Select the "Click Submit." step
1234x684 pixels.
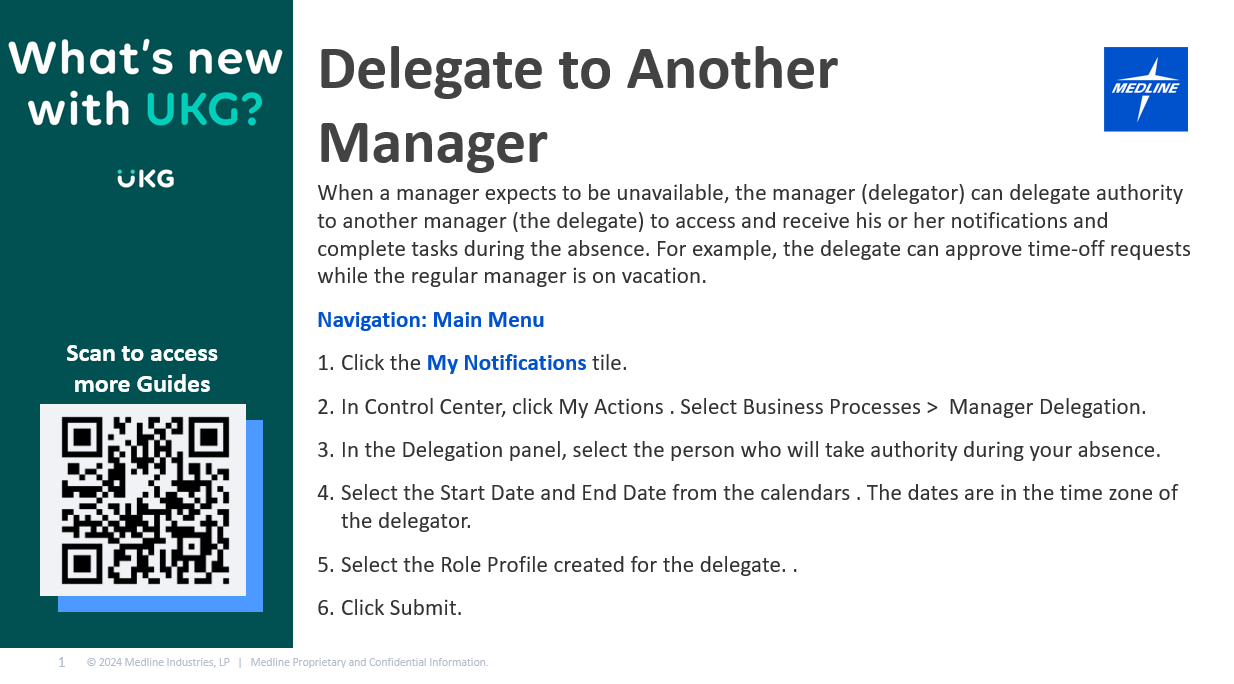(x=401, y=608)
